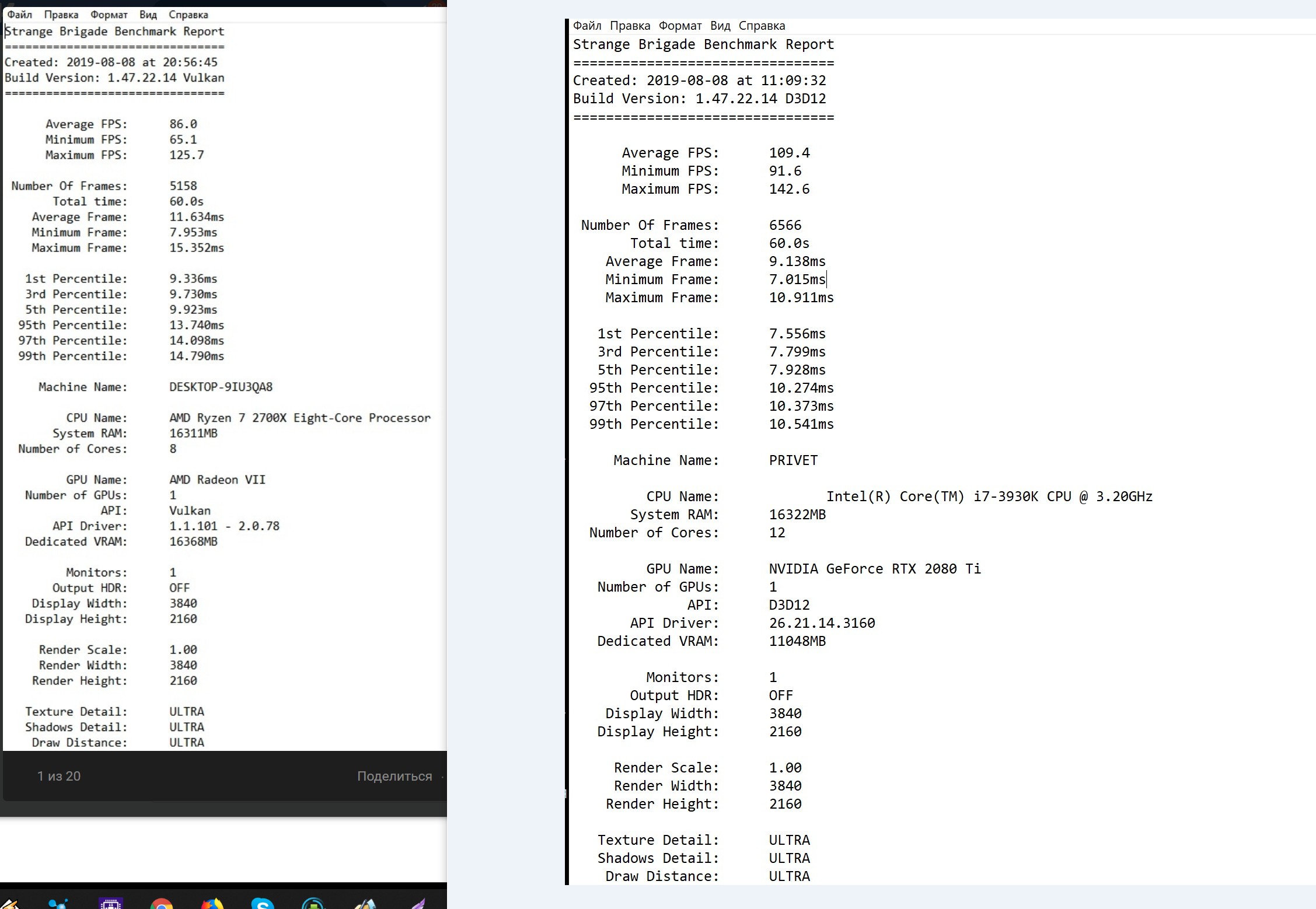Open the green download manager taskbar icon
Viewport: 1316px width, 909px height.
coord(313,904)
